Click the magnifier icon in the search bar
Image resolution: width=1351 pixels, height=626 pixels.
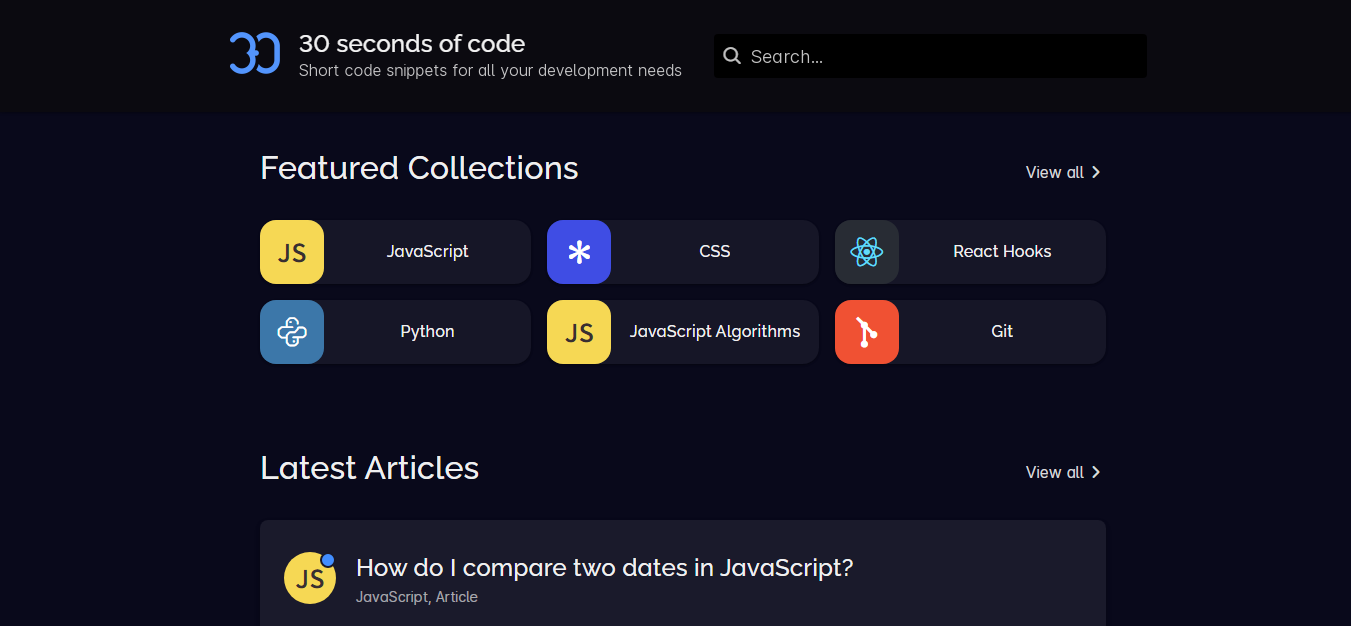click(x=732, y=56)
